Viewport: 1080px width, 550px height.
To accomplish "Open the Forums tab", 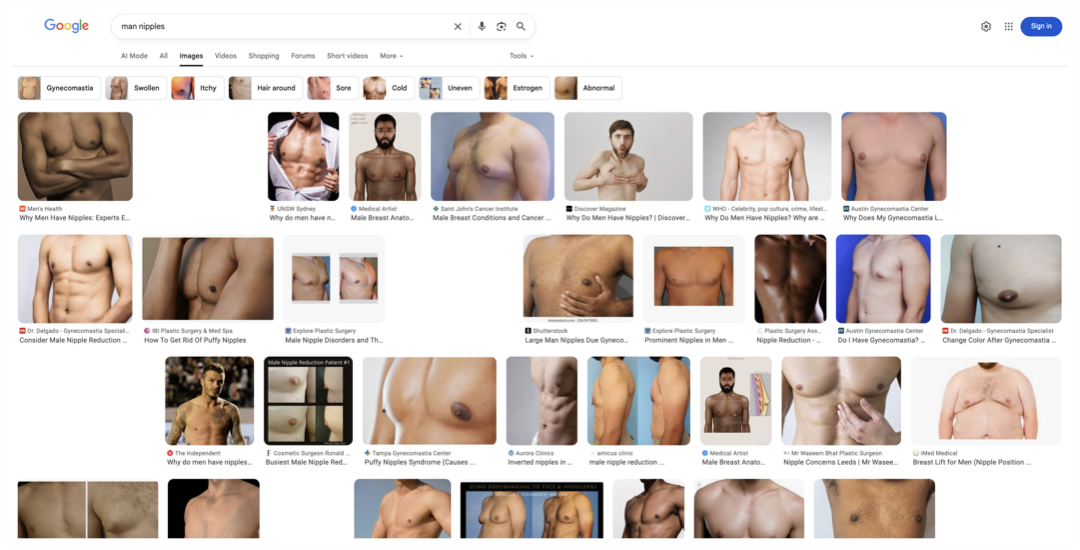I will (303, 56).
